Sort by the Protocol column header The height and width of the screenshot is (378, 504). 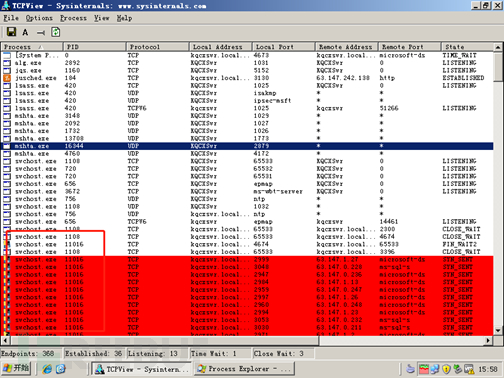pyautogui.click(x=158, y=47)
